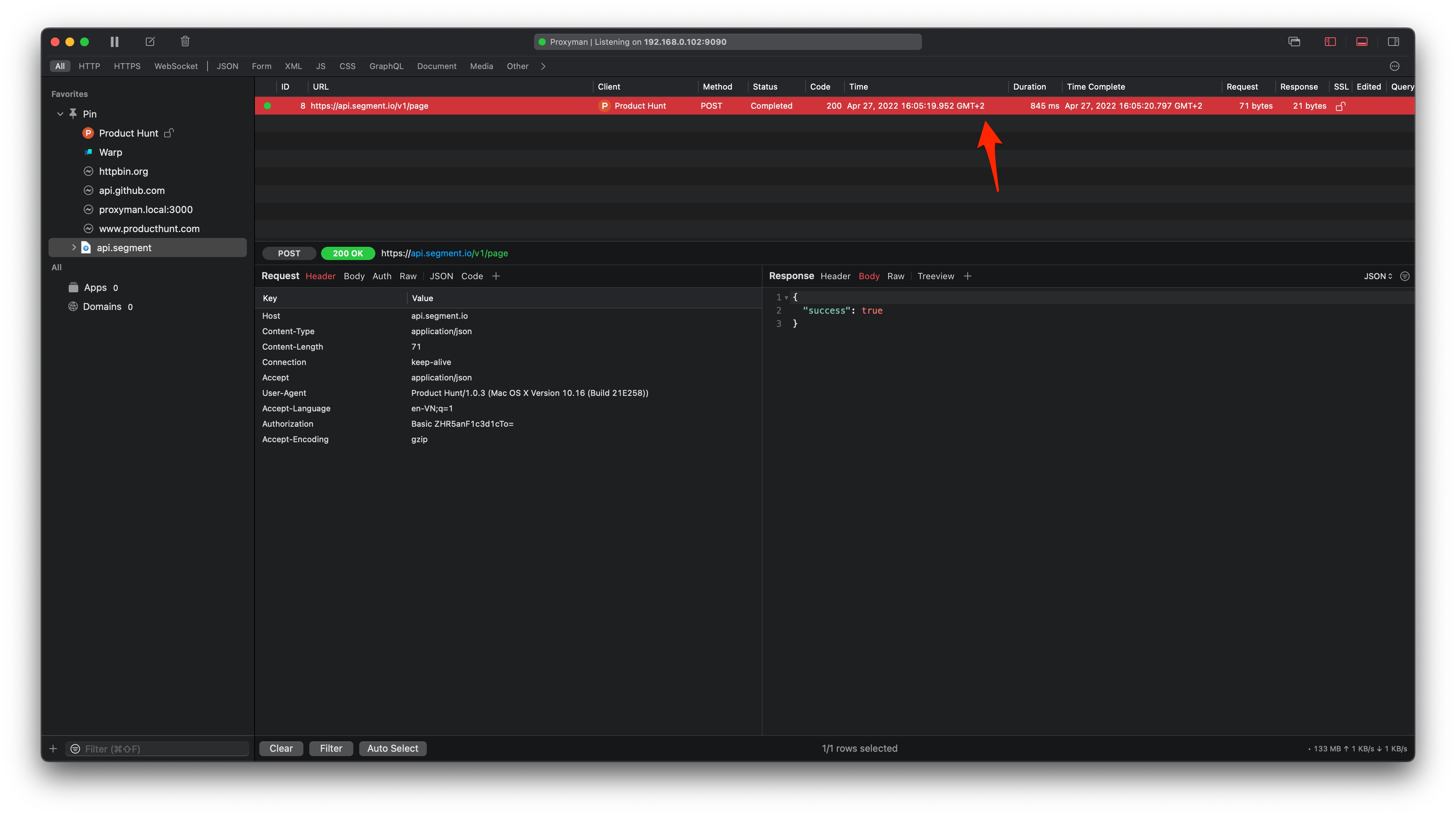Viewport: 1456px width, 816px height.
Task: Toggle the right panel layout icon
Action: (x=1393, y=42)
